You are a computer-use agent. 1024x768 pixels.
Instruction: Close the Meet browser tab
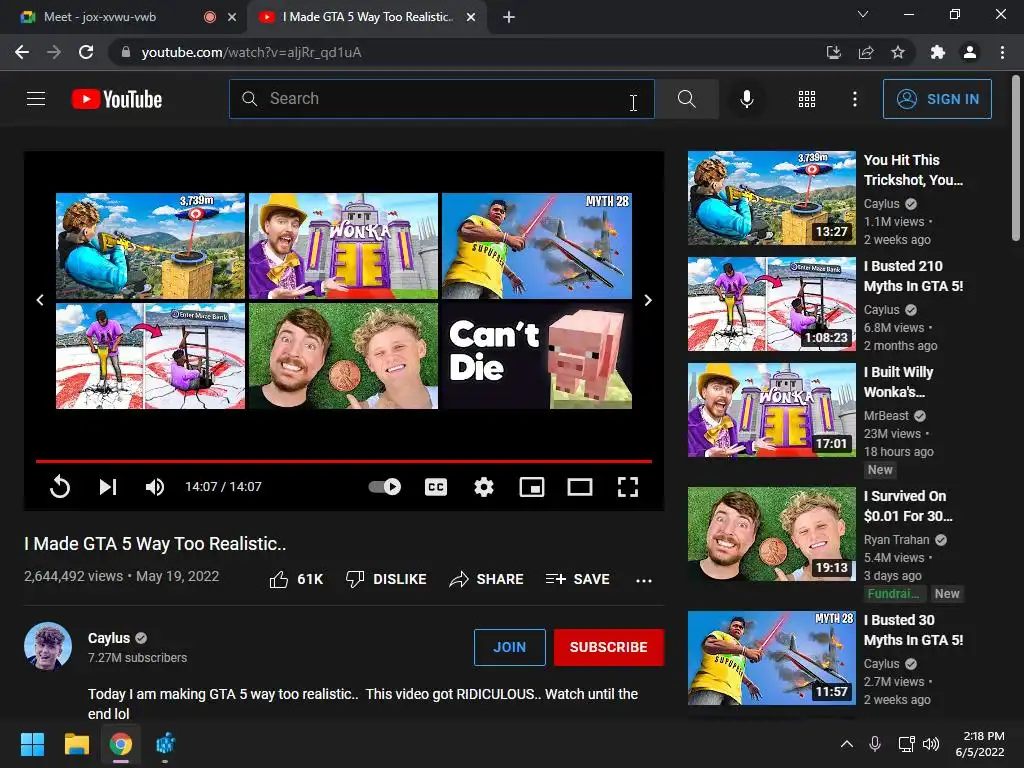coord(232,17)
